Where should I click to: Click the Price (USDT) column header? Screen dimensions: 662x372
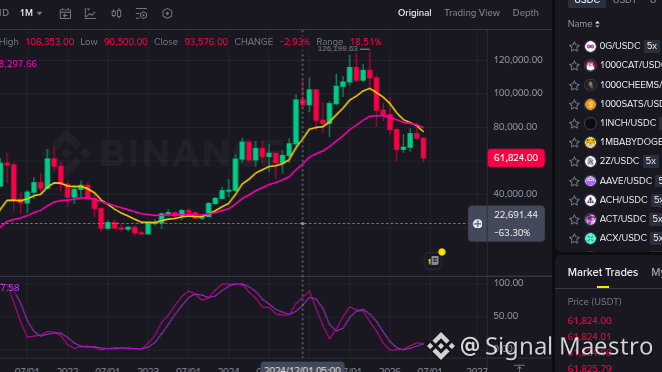[x=594, y=302]
